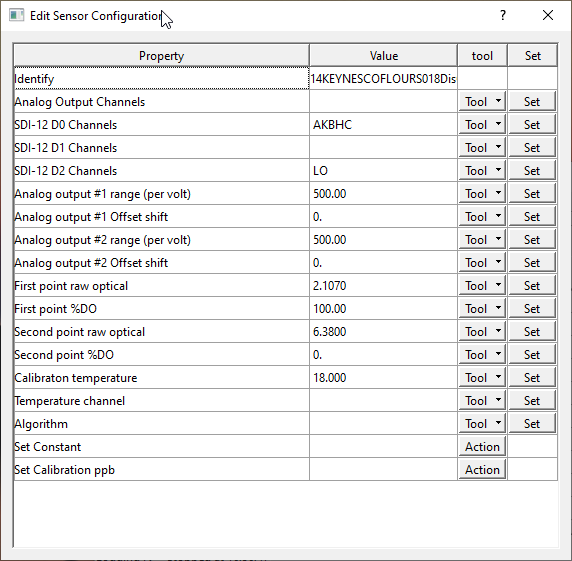572x561 pixels.
Task: Click Set button for SDI-12 D2 Channels
Action: click(532, 171)
